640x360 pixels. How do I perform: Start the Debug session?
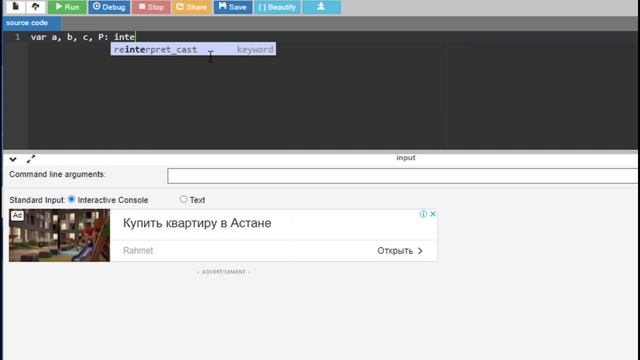click(x=109, y=7)
